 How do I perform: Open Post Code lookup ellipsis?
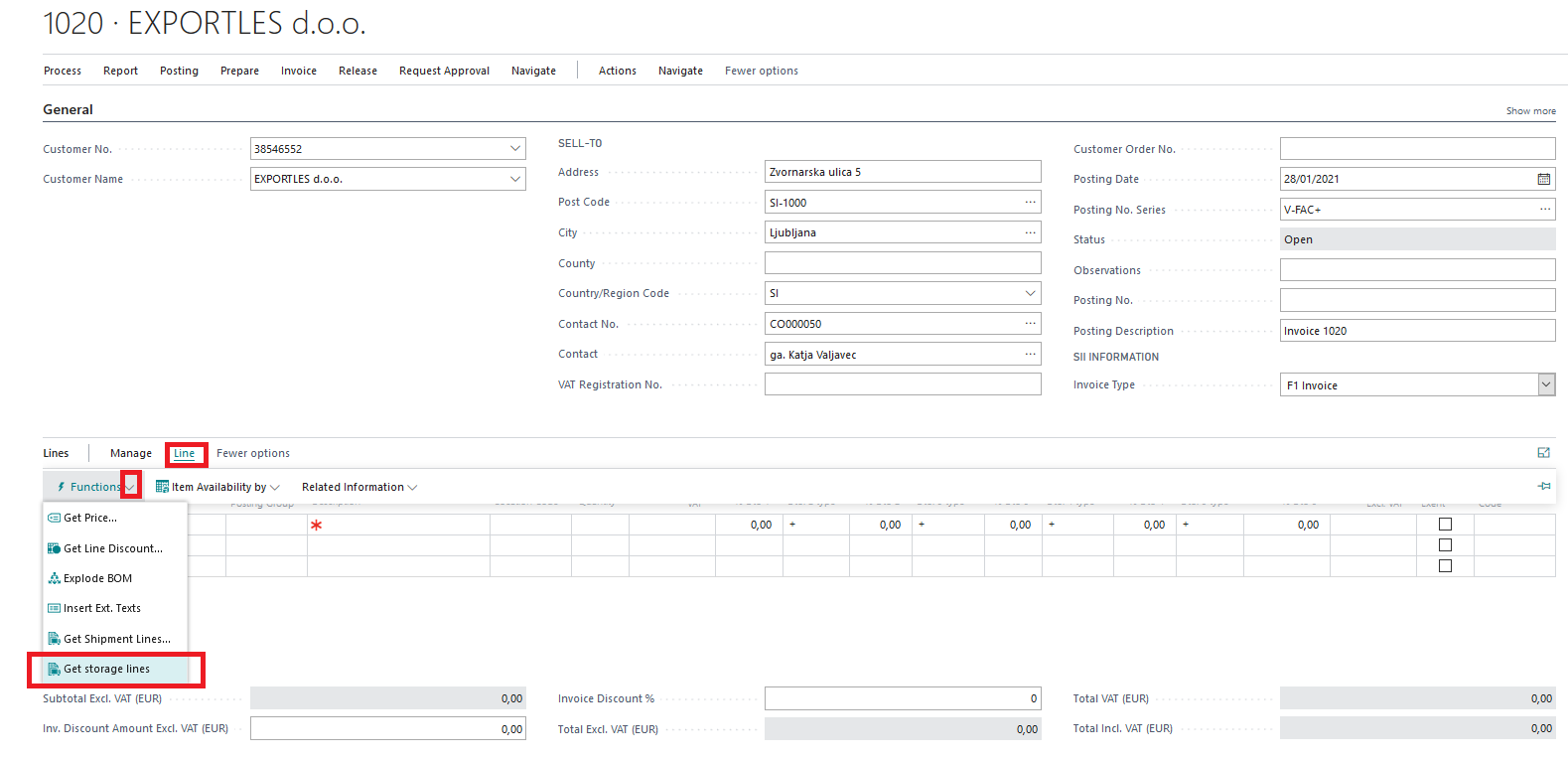tap(1031, 202)
